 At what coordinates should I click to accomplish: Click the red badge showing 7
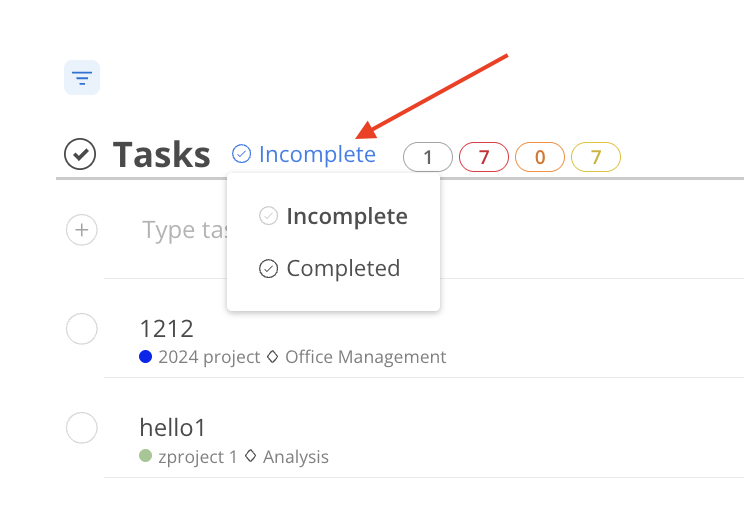click(x=484, y=157)
